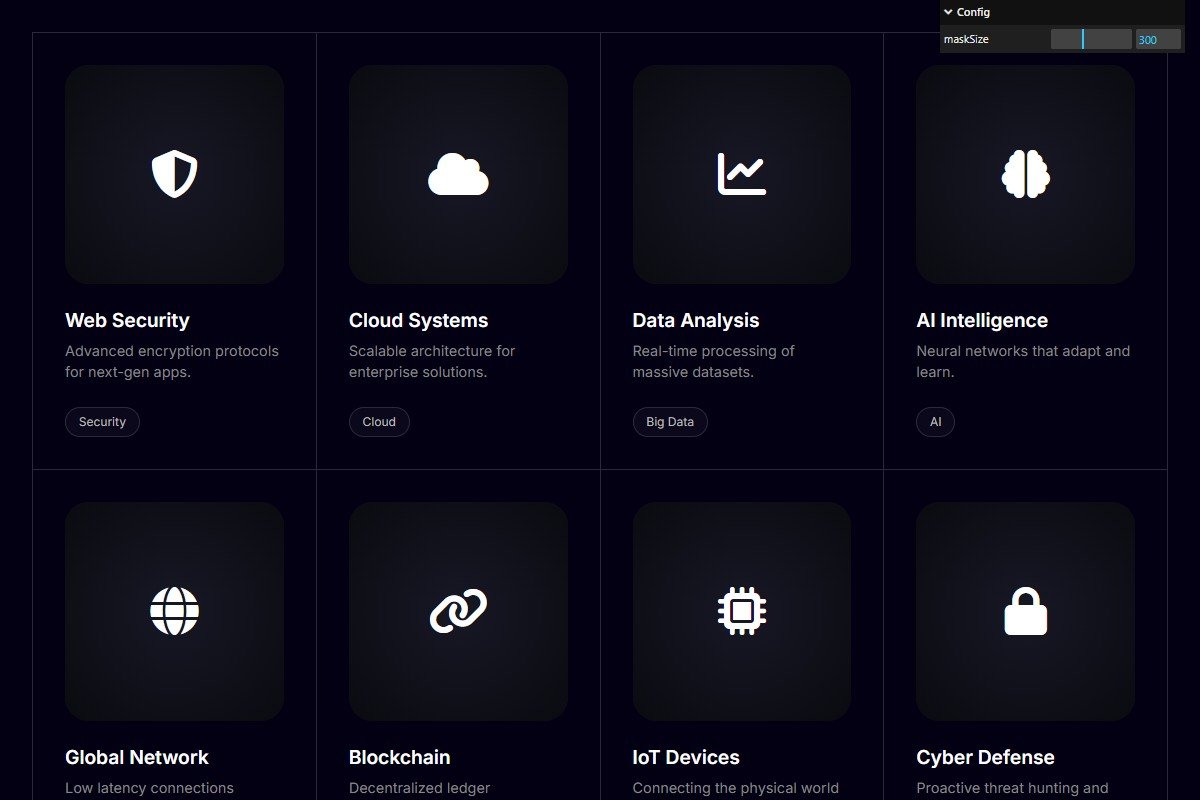
Task: Open the Web Security heading
Action: [127, 321]
